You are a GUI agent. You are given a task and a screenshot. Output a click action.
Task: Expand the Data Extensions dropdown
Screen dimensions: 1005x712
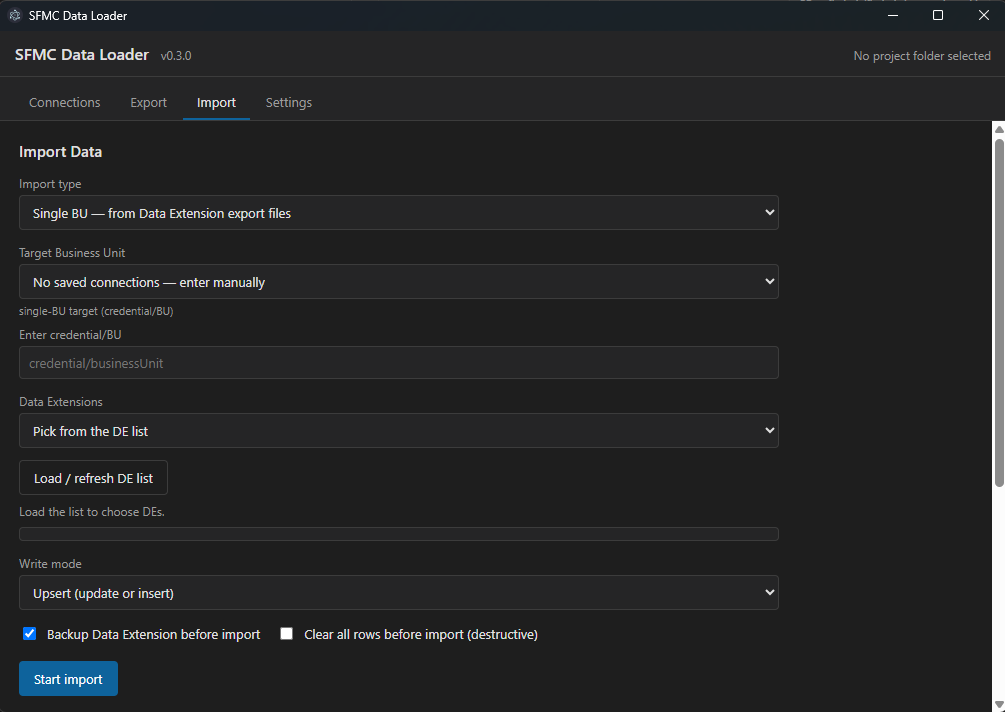(x=399, y=431)
